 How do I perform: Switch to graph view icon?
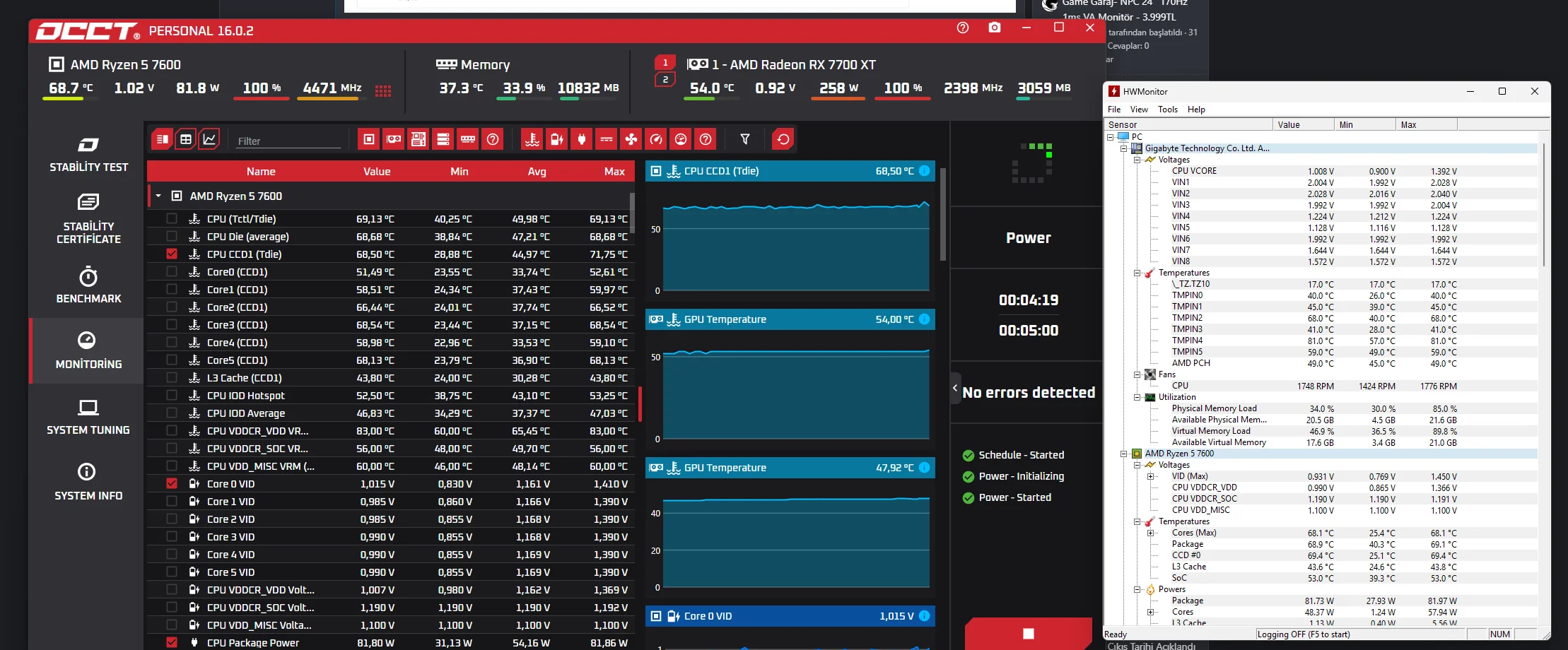209,139
